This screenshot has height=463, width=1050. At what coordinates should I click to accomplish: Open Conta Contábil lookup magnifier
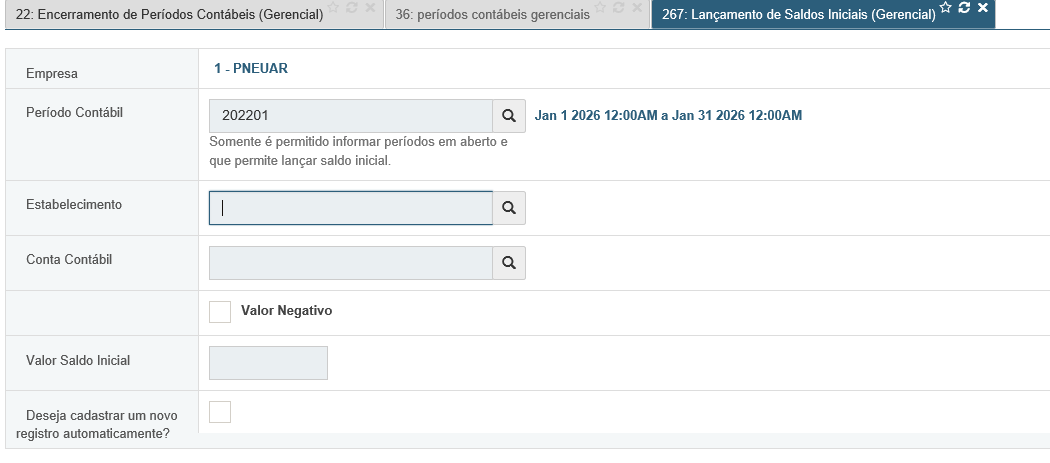509,263
